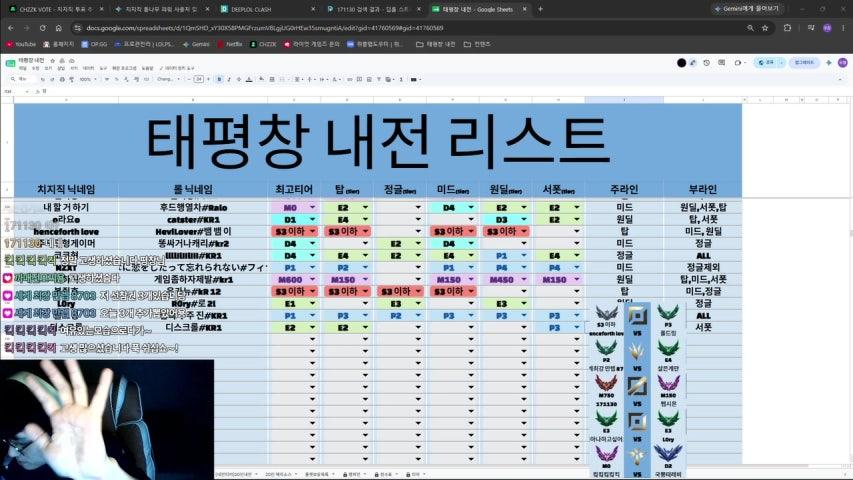
Task: Open the Share button dropdown arrow
Action: point(782,63)
